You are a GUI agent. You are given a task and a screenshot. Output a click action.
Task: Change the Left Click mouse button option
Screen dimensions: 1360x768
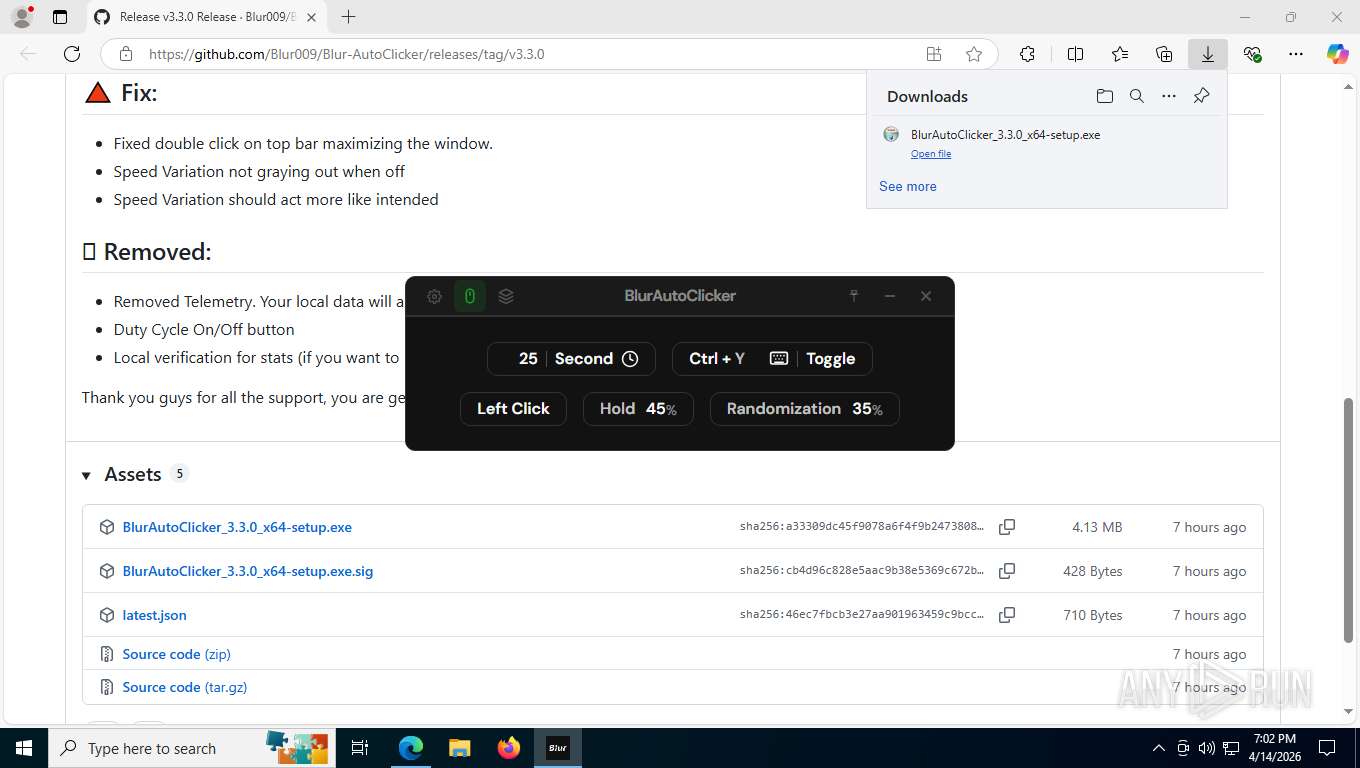point(513,409)
